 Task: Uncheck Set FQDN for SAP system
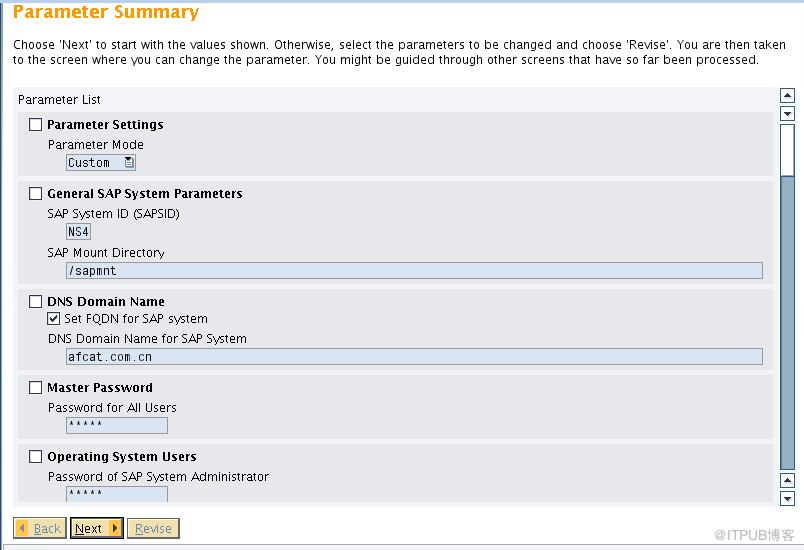(x=53, y=319)
